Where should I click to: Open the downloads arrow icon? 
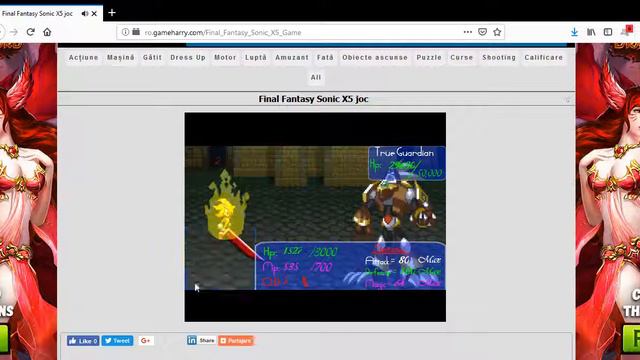click(574, 32)
